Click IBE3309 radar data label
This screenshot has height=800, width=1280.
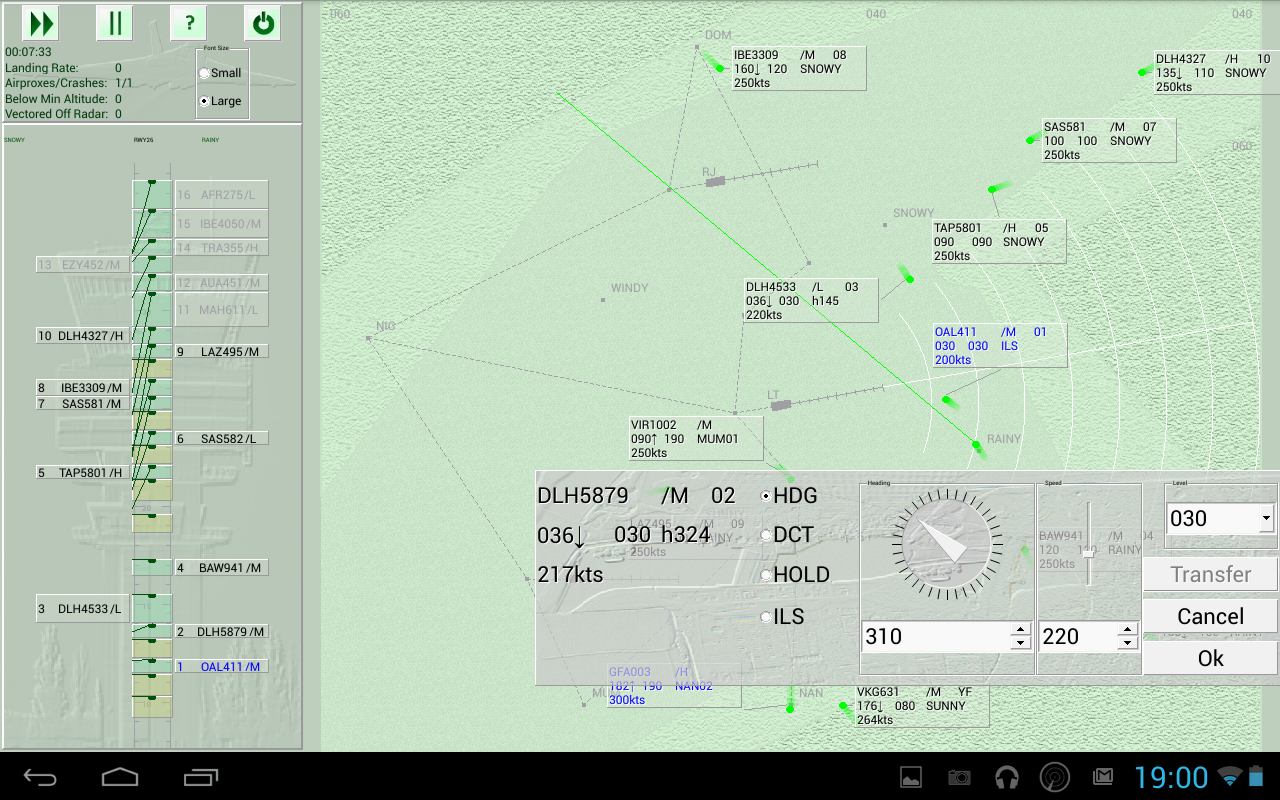tap(799, 69)
